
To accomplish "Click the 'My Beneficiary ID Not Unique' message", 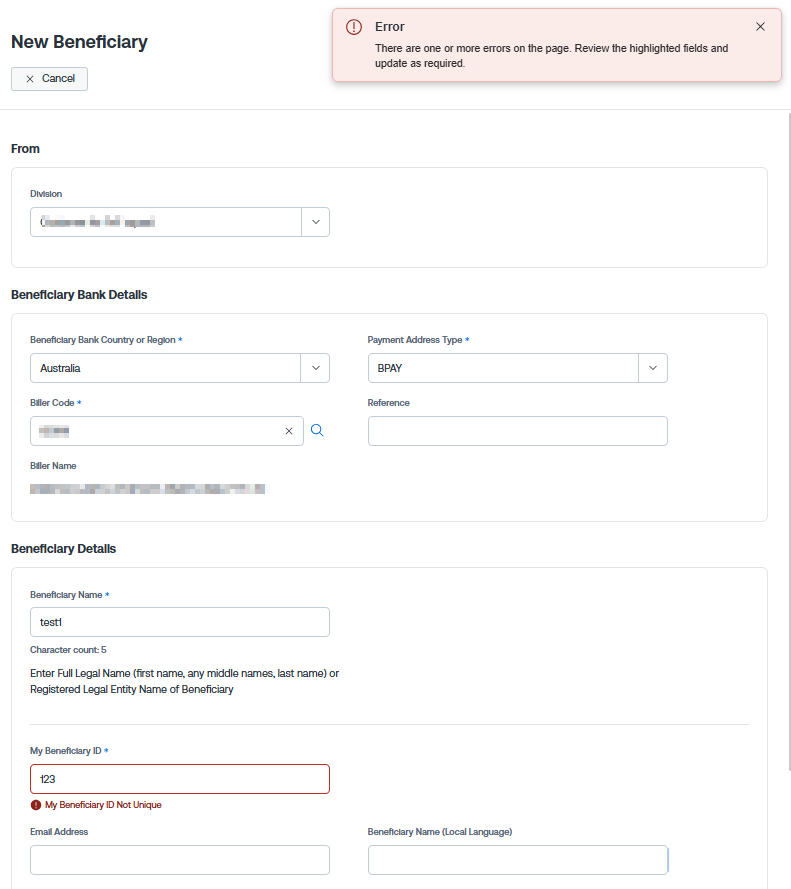I will (x=103, y=805).
